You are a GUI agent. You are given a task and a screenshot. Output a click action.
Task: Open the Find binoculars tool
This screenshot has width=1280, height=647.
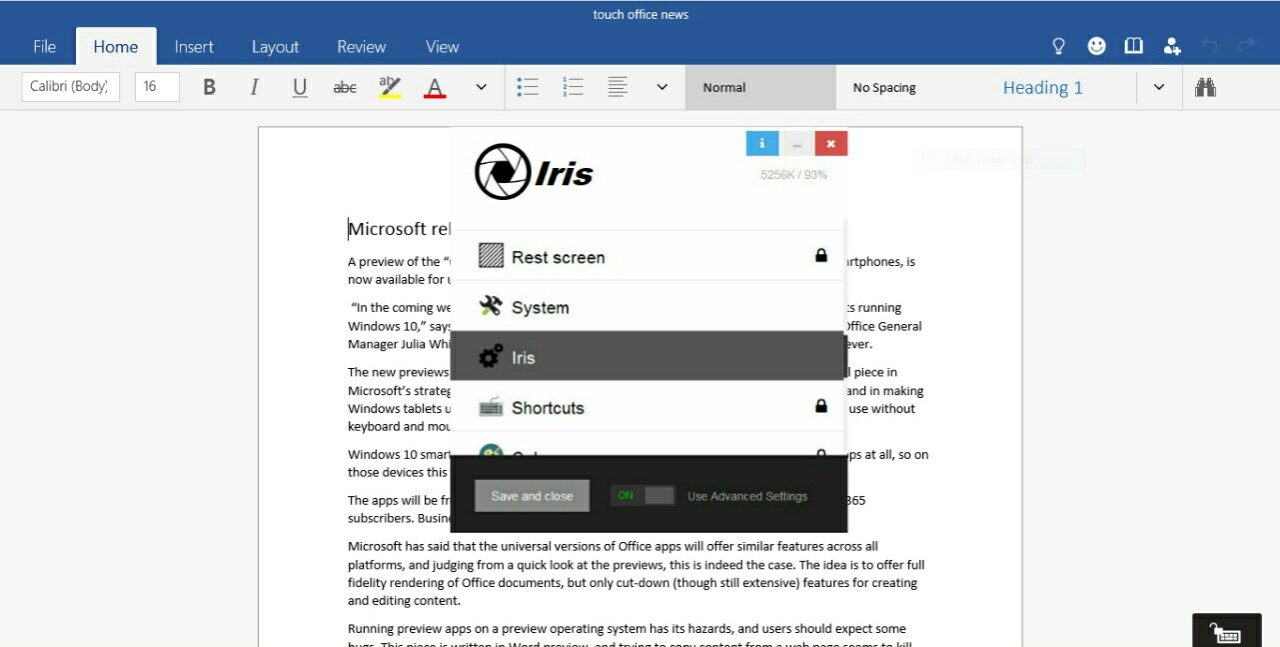tap(1206, 87)
